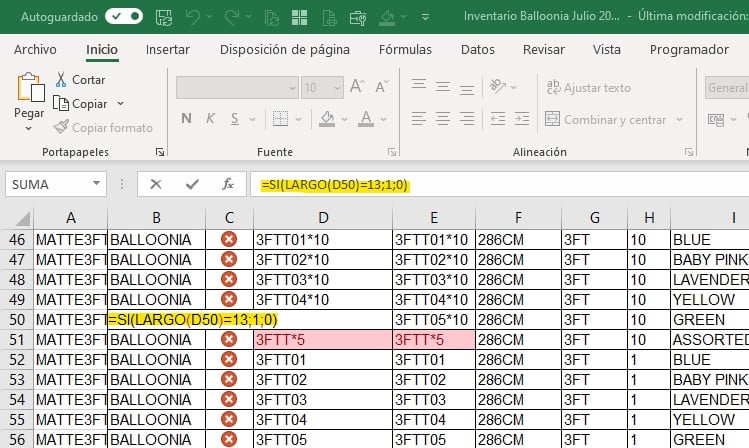Confirm formula with checkmark icon
The height and width of the screenshot is (448, 749).
coord(192,184)
